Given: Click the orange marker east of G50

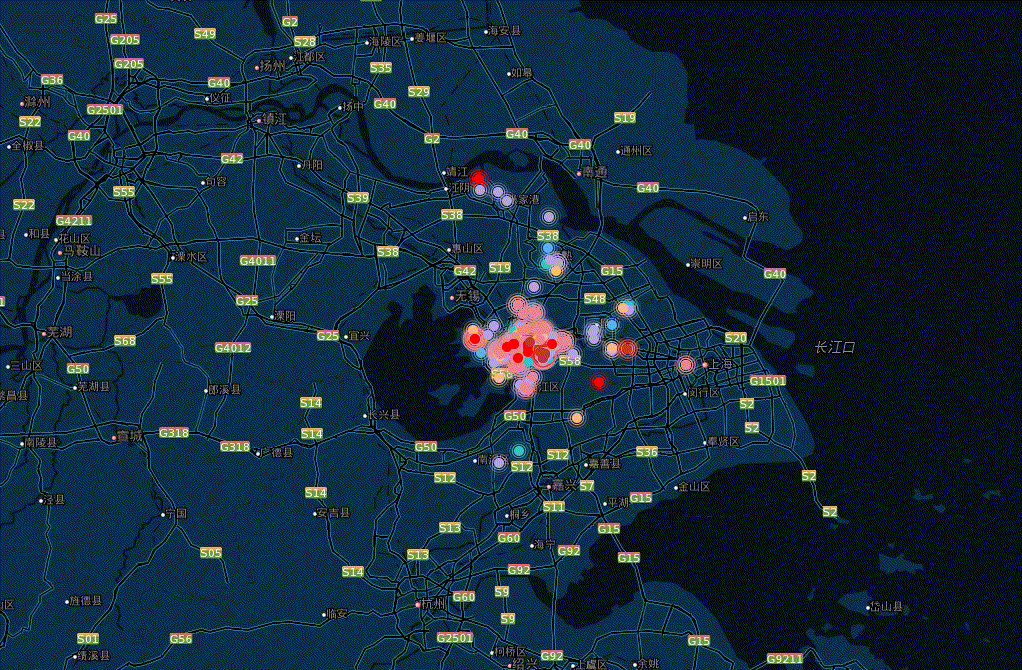Looking at the screenshot, I should [577, 418].
